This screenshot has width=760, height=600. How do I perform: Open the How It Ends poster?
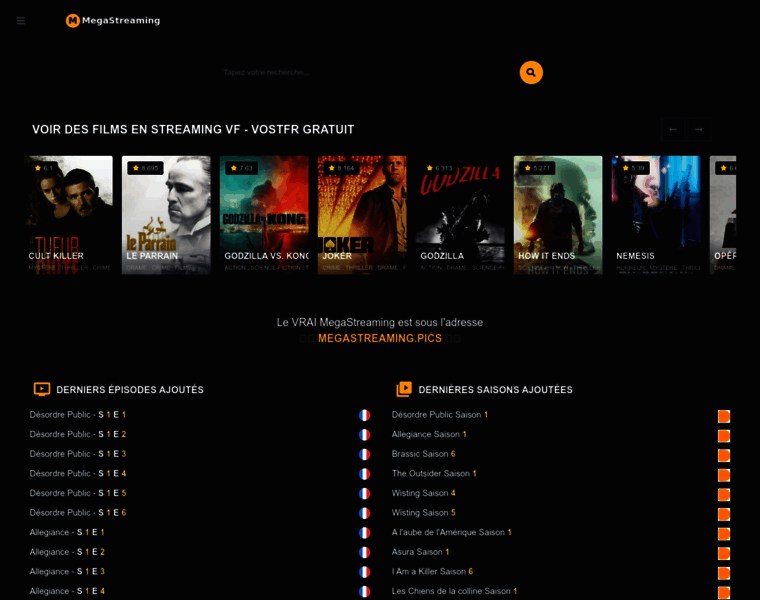point(558,215)
